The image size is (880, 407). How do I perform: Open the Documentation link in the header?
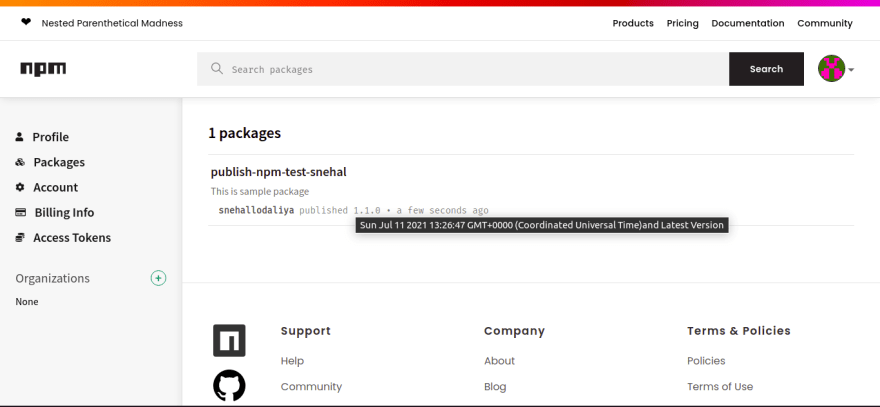(x=748, y=23)
